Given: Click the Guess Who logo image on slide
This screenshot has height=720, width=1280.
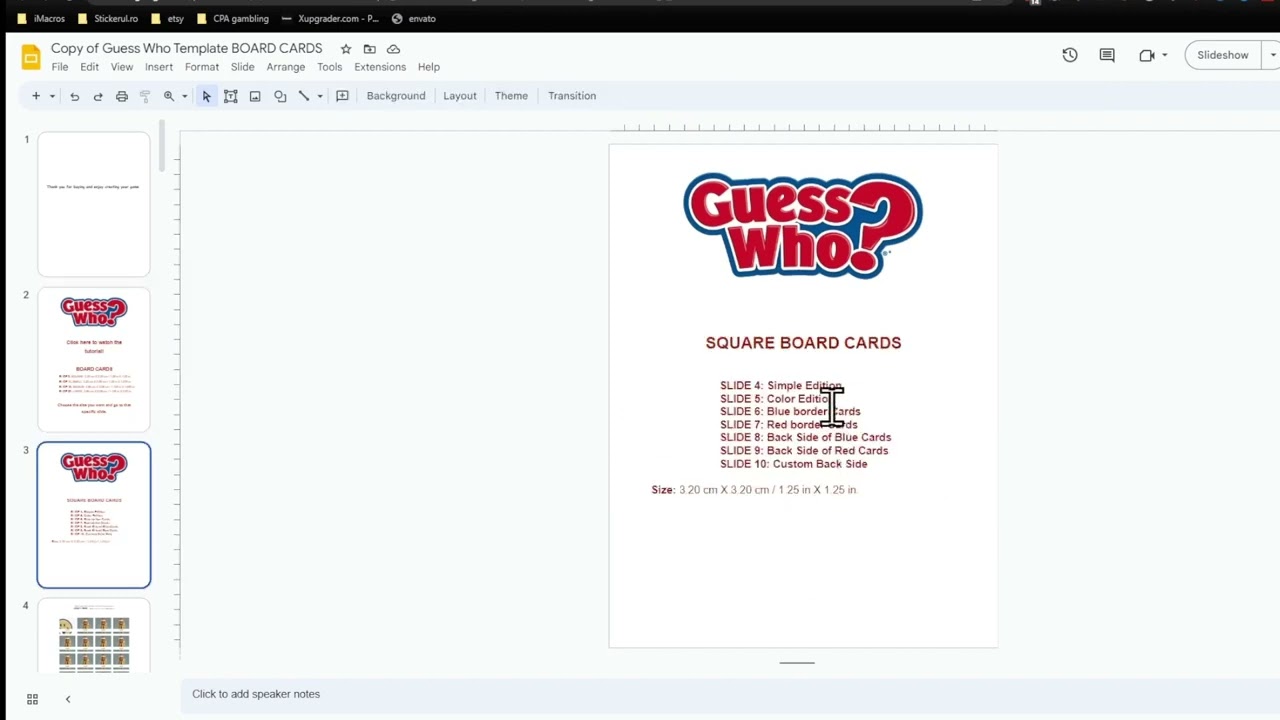Looking at the screenshot, I should coord(803,225).
